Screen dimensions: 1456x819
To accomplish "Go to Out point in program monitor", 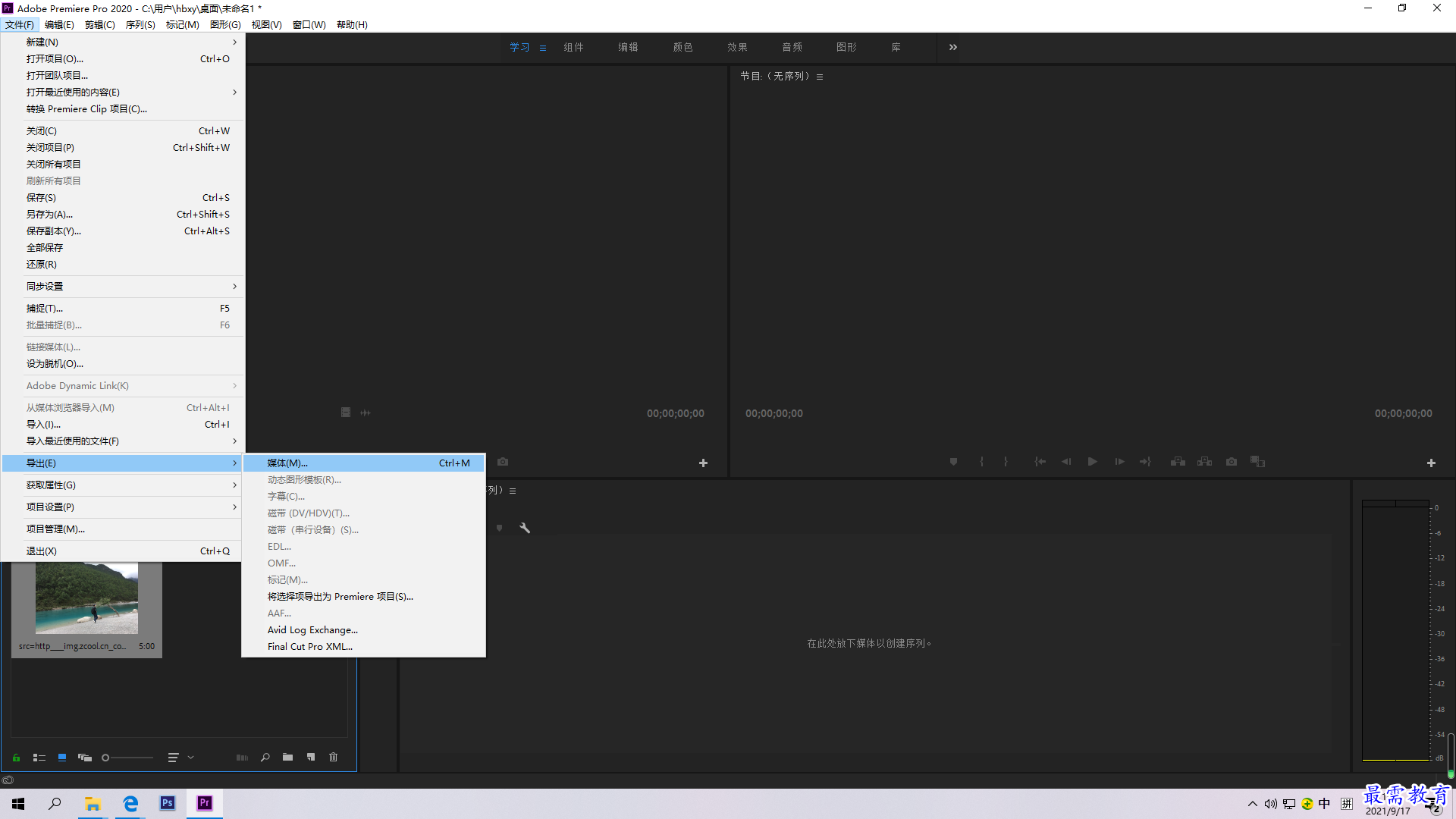I will (x=1145, y=462).
